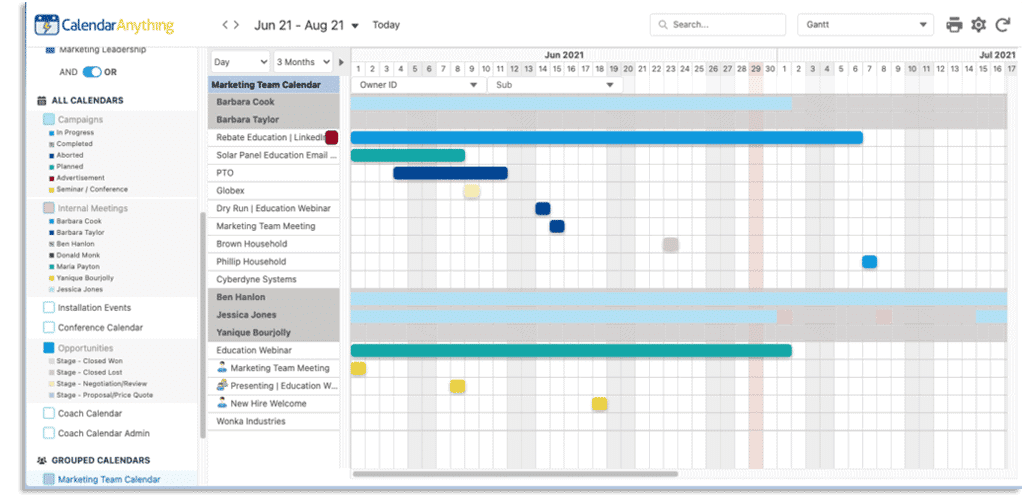The width and height of the screenshot is (1024, 500).
Task: Enable the Installation Events calendar
Action: (x=49, y=307)
